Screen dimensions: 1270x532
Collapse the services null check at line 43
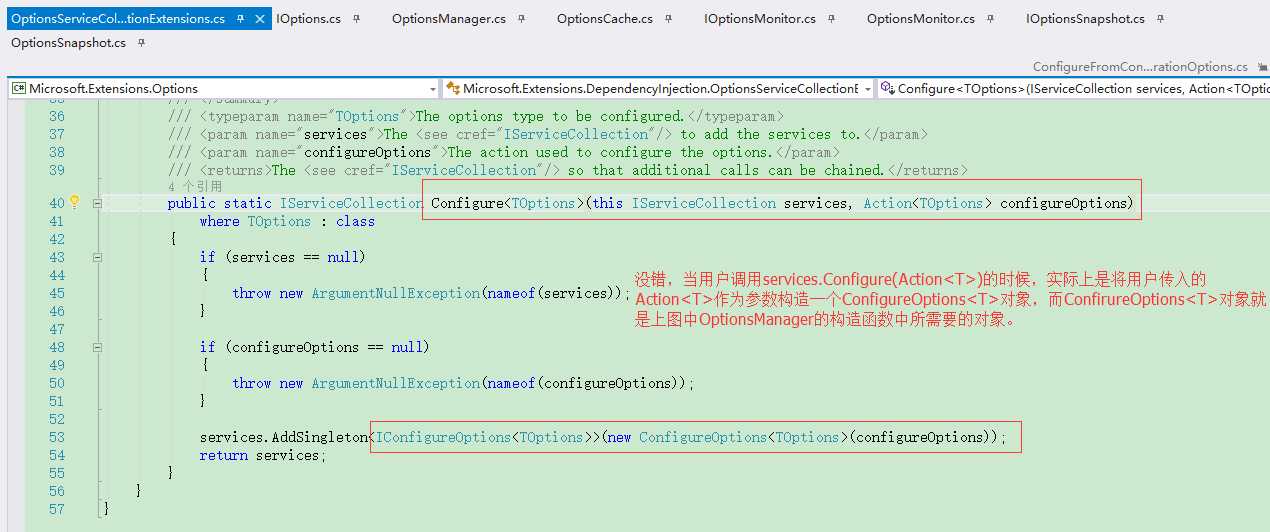pos(97,257)
